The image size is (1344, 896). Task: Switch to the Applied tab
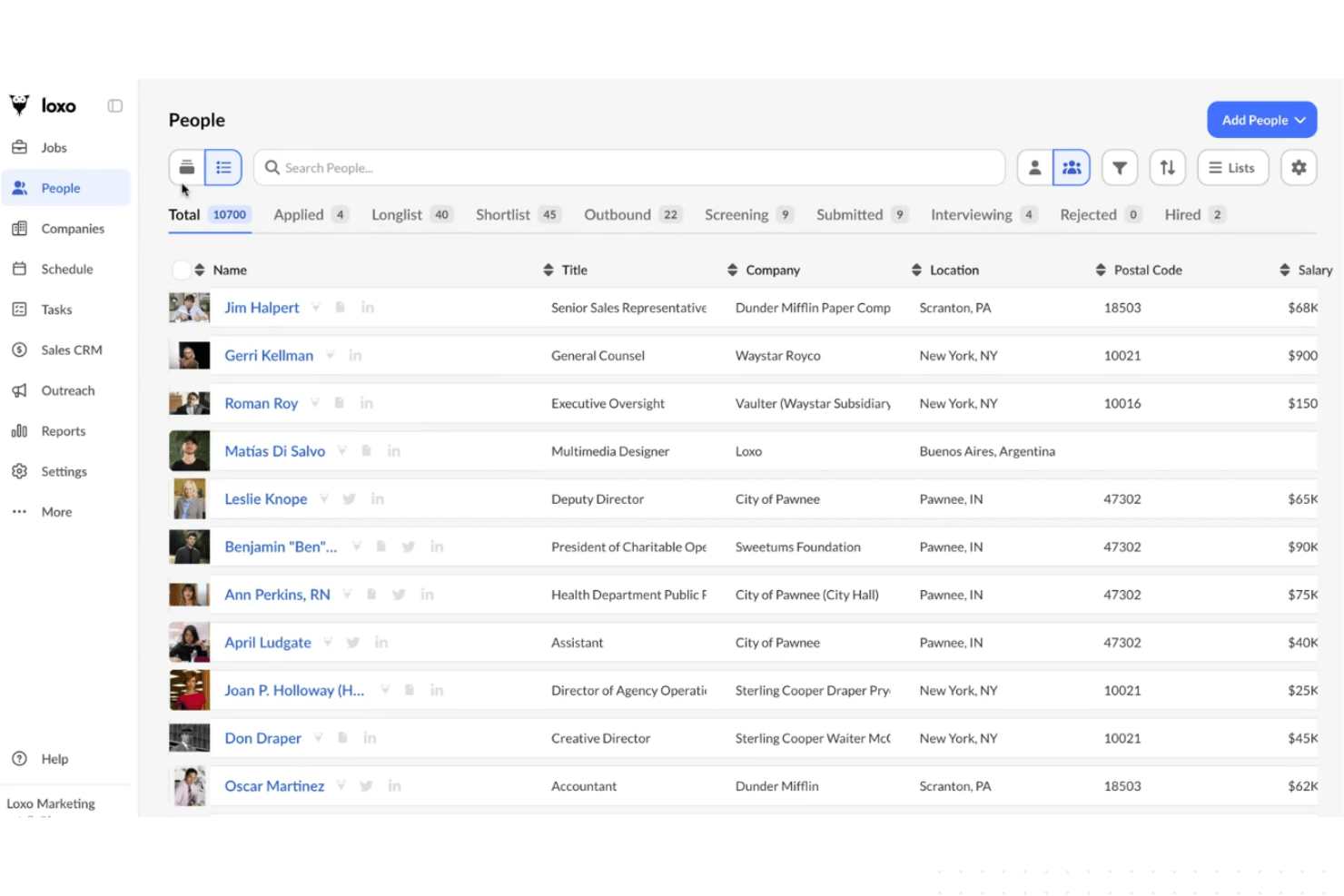(311, 215)
